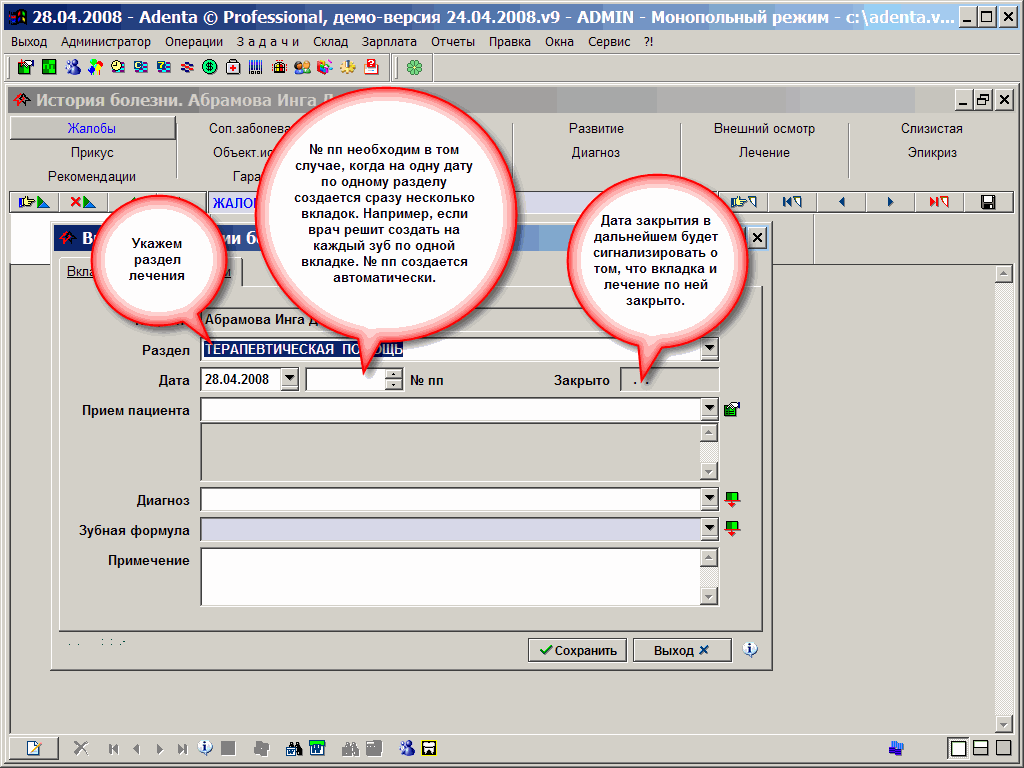Screen dimensions: 1024x768
Task: Open the Отчеты menu
Action: pos(453,42)
